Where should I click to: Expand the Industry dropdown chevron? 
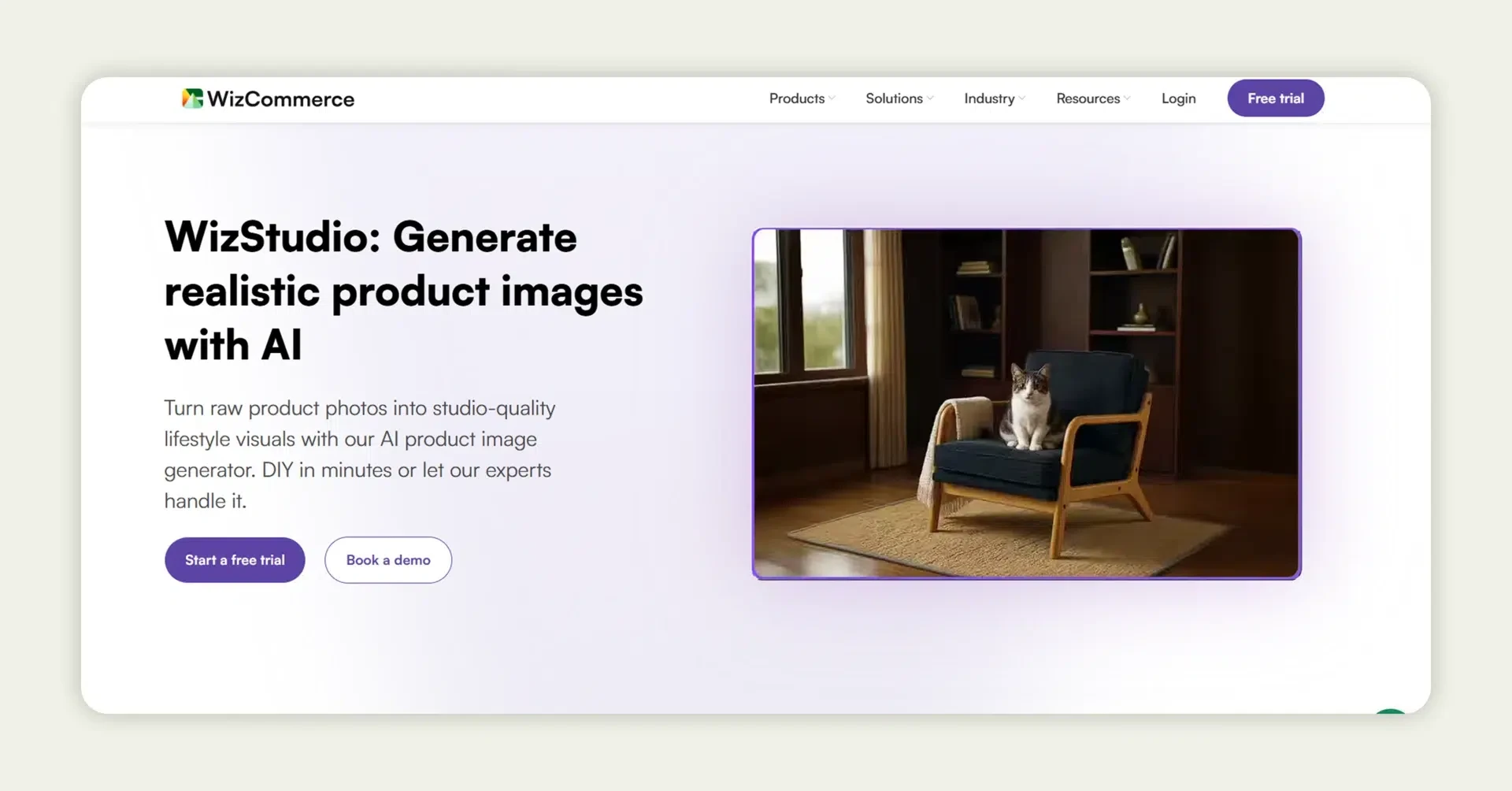click(x=1022, y=98)
